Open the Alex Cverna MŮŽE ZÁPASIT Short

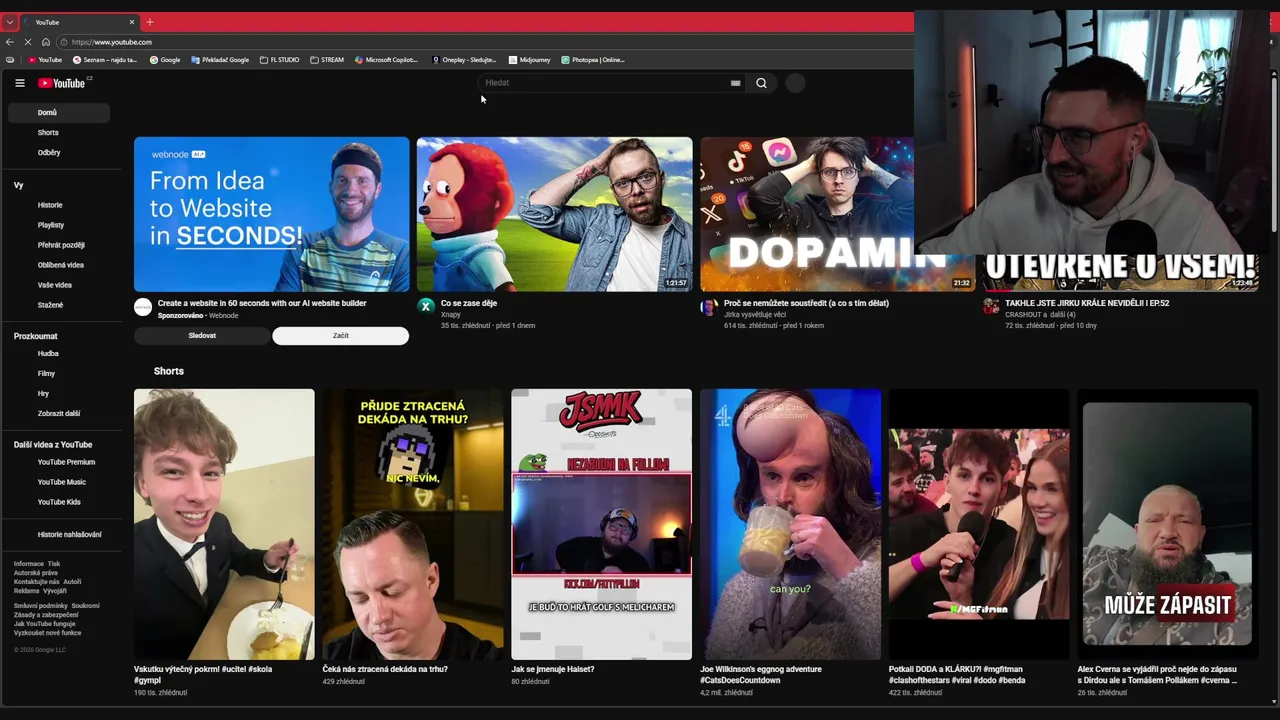1167,524
